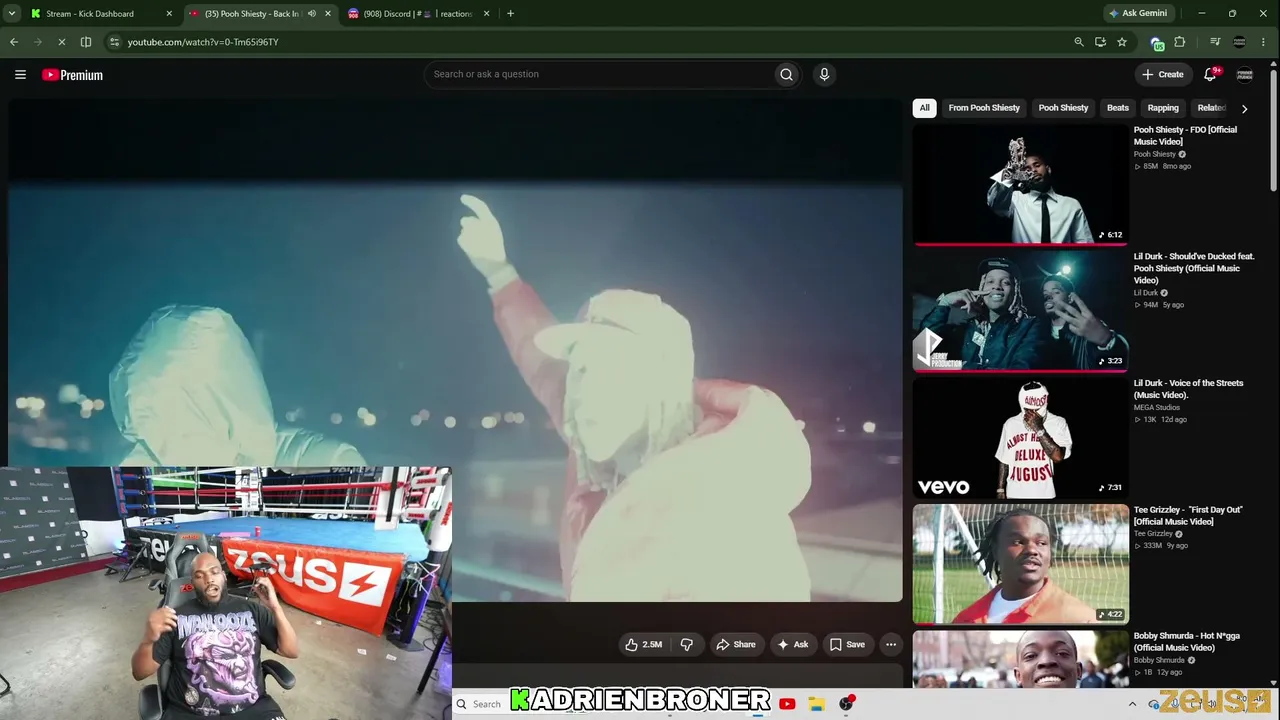Open the Should've Ducked video thumbnail
This screenshot has height=720, width=1280.
[x=1020, y=311]
